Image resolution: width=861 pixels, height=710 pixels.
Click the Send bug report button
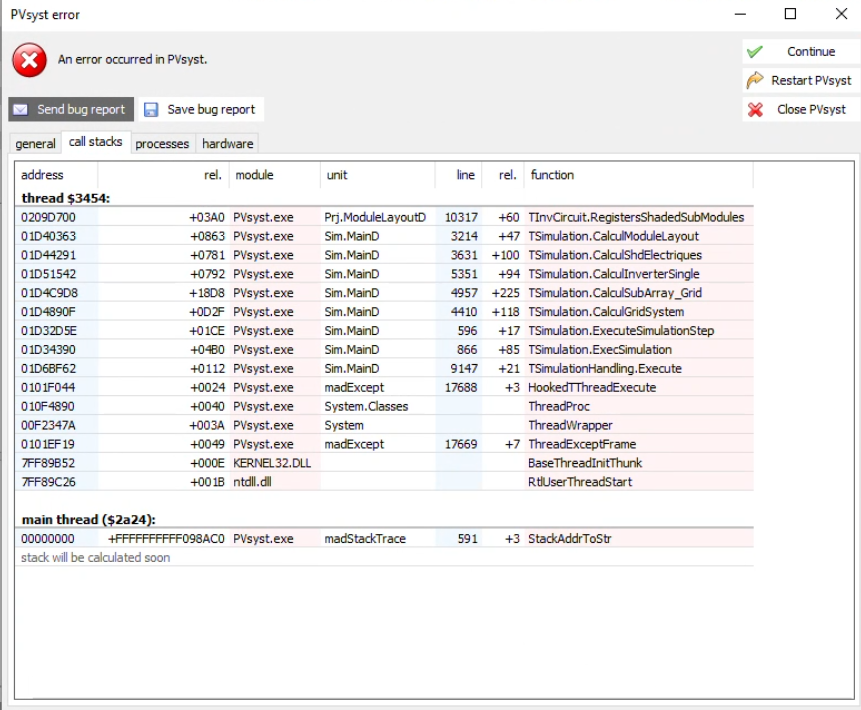point(70,109)
